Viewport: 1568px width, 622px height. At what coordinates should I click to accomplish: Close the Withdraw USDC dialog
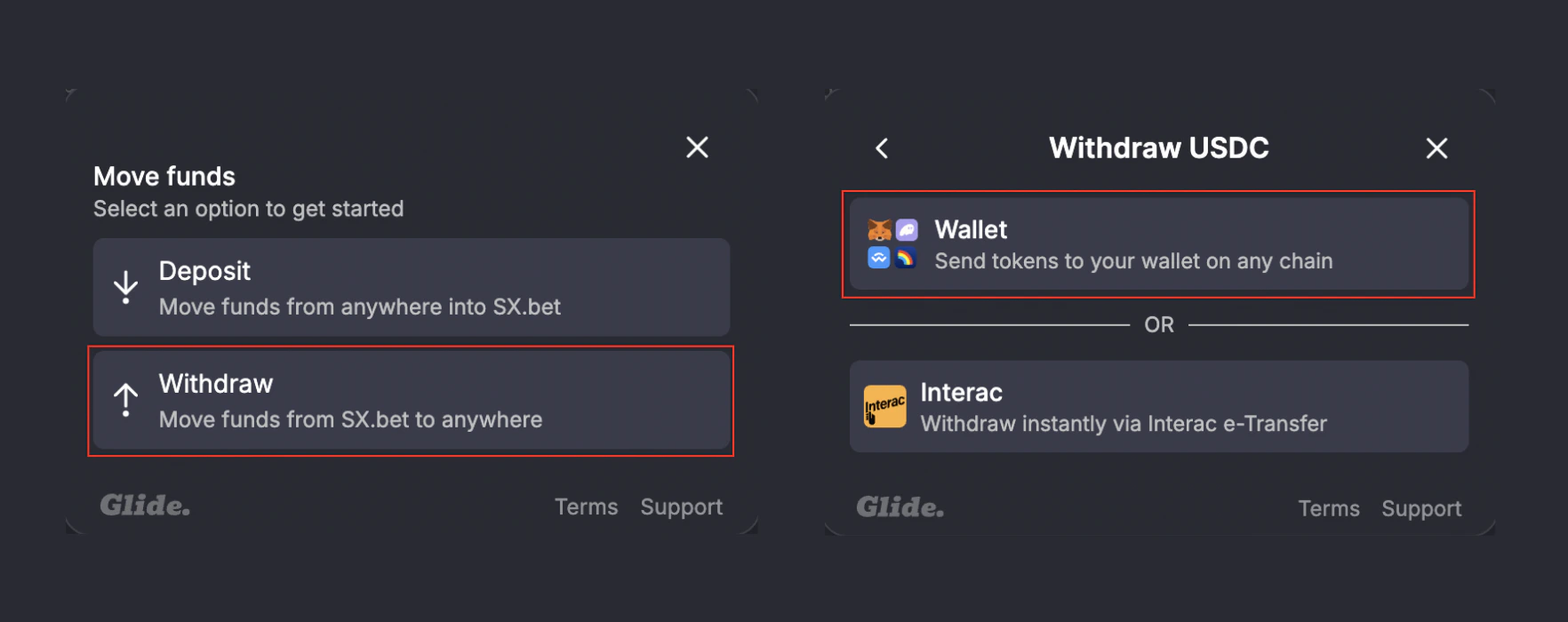coord(1436,148)
